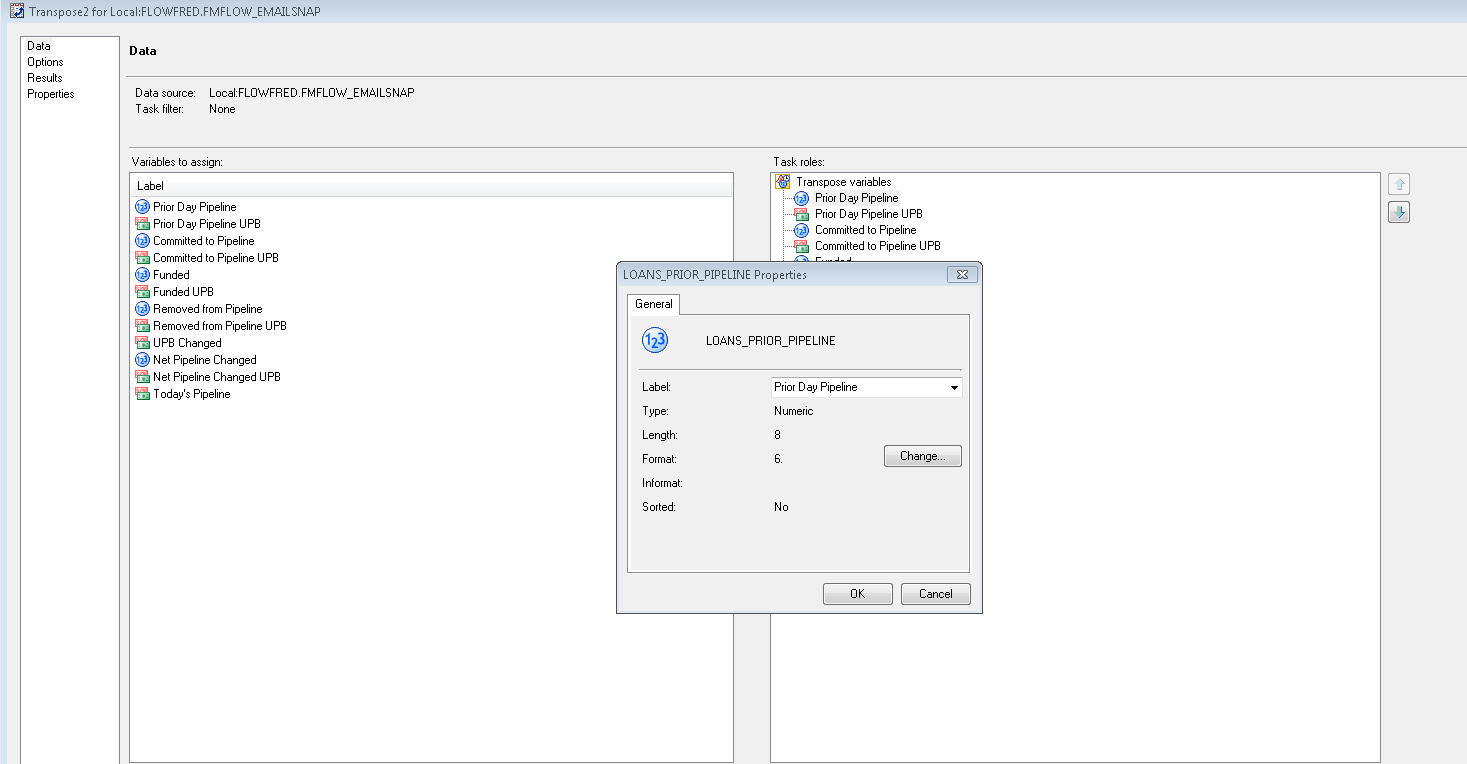Click the move-up arrow beside Task roles
Screen dimensions: 1467x764
pos(1398,183)
